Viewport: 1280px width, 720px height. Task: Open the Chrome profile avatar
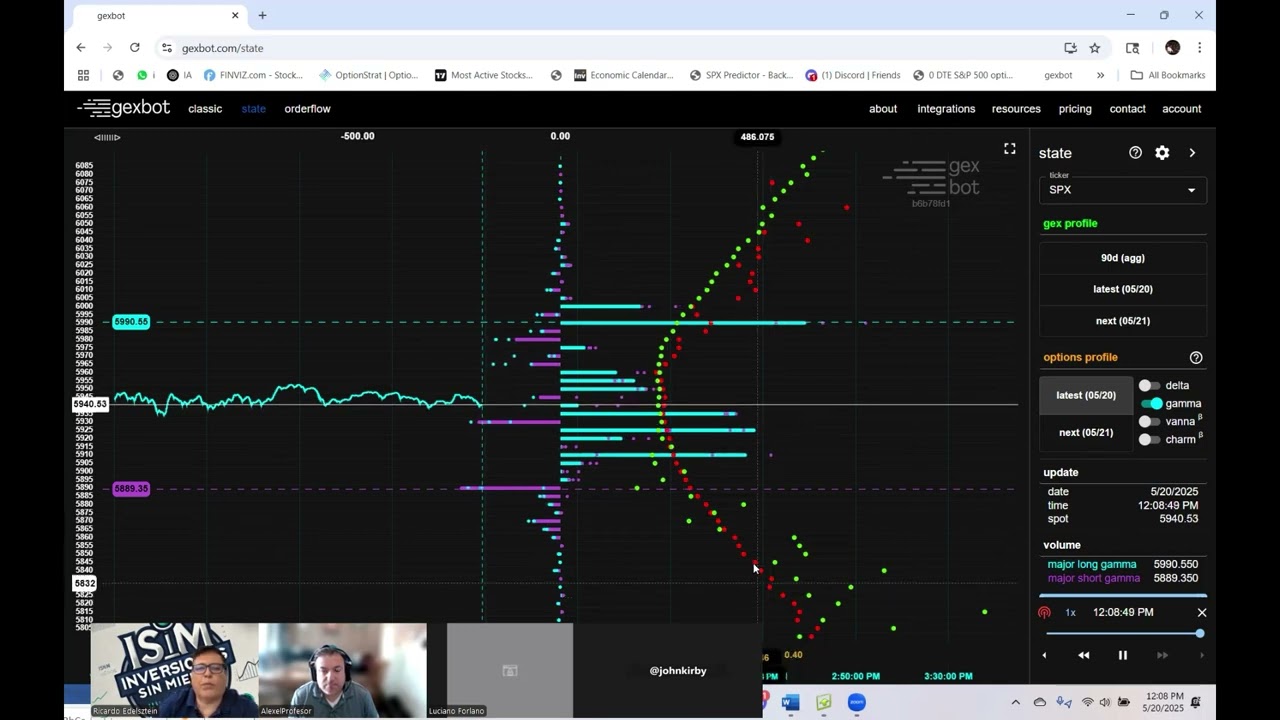(x=1173, y=47)
